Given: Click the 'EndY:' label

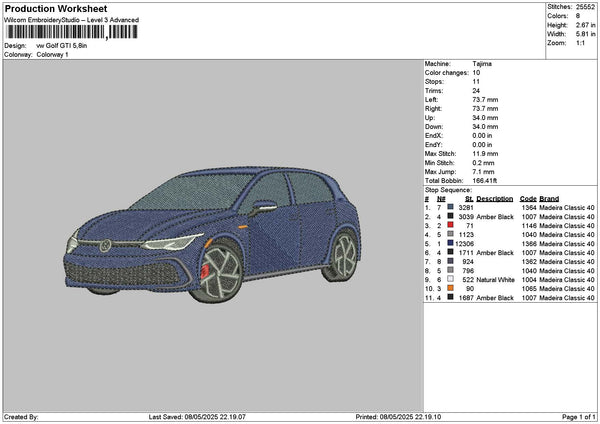Looking at the screenshot, I should pos(434,145).
